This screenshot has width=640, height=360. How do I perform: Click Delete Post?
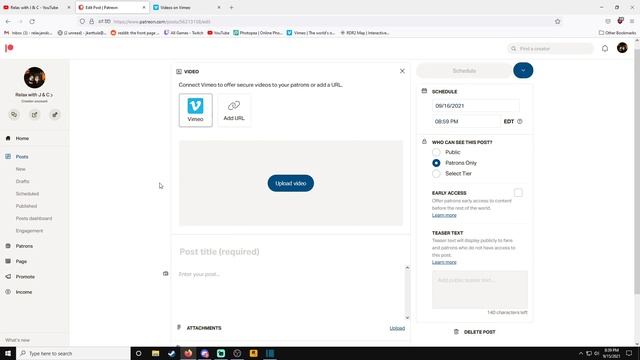pos(475,332)
